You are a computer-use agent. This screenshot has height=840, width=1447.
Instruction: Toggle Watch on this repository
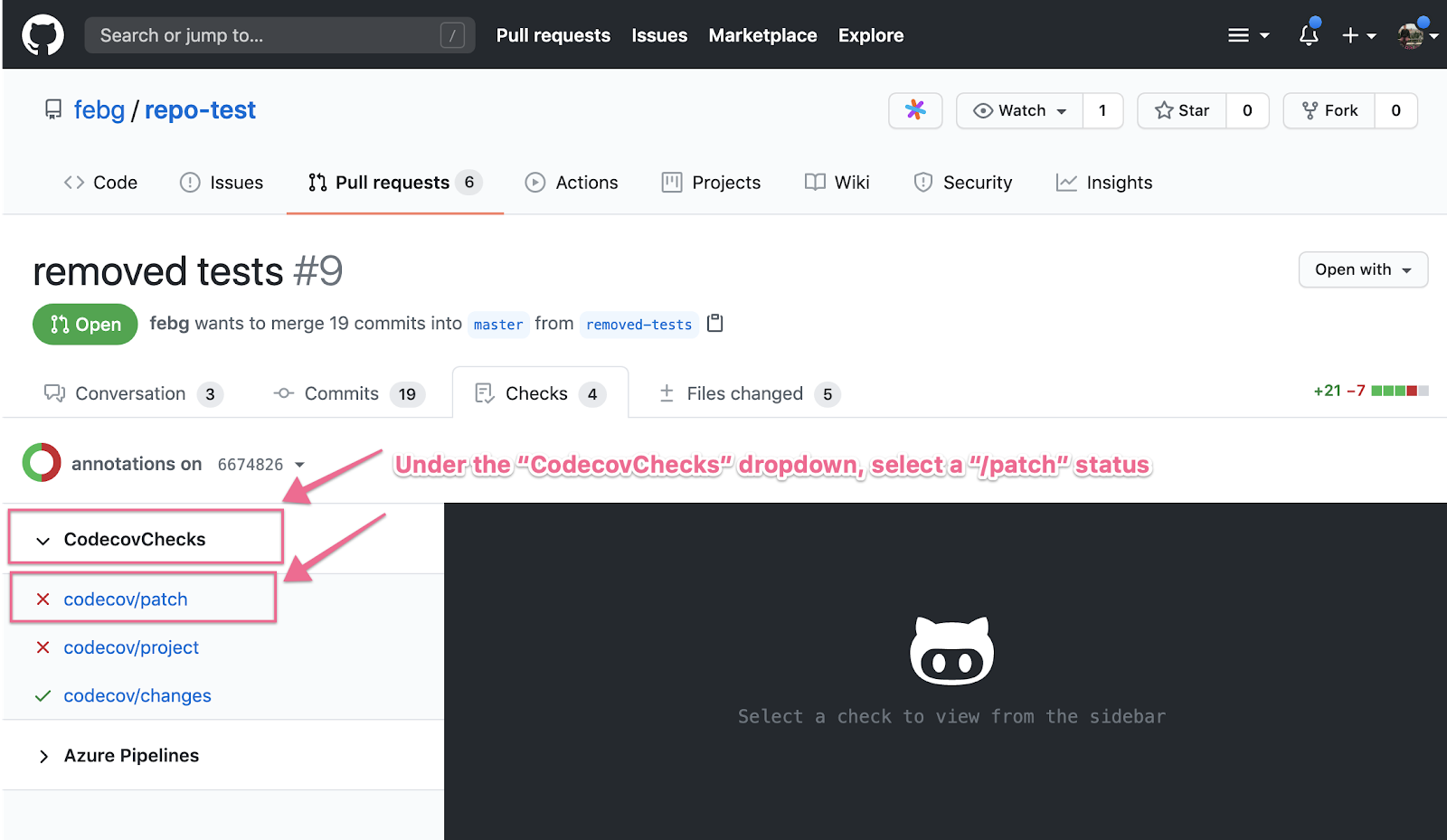[1020, 110]
